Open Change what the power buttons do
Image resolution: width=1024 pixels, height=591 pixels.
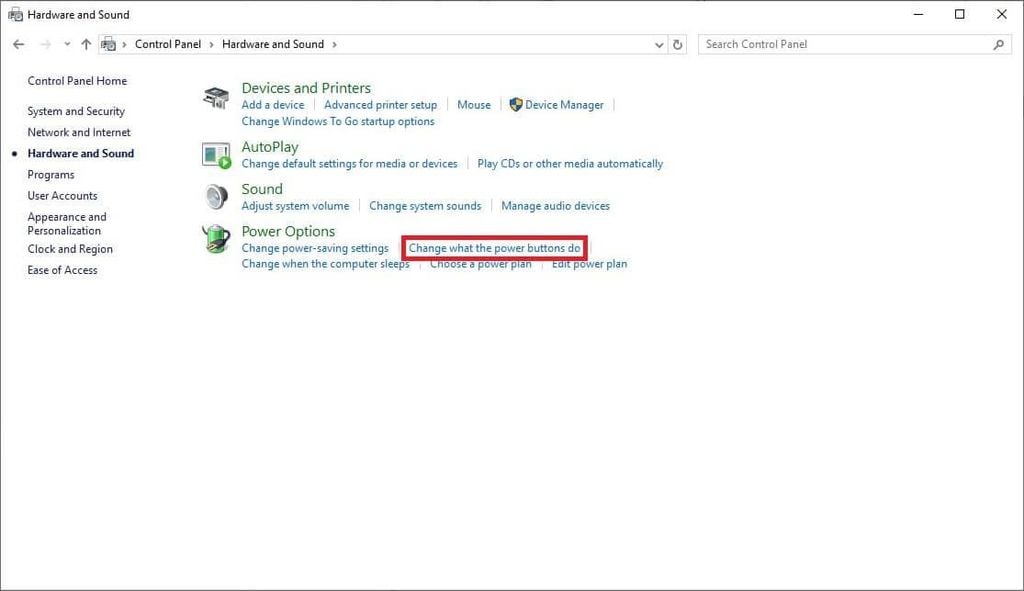(494, 248)
